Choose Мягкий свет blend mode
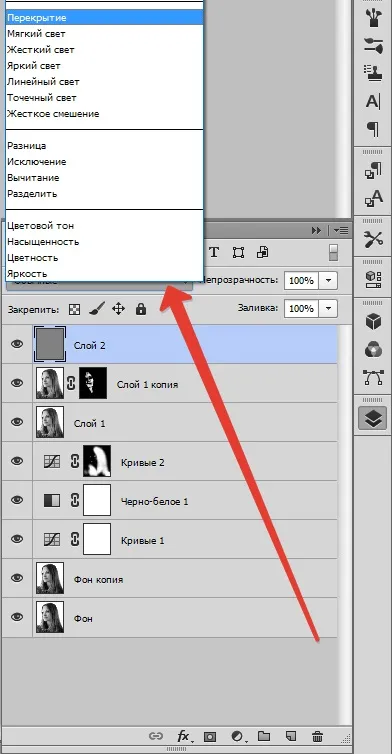The width and height of the screenshot is (392, 754). 105,34
